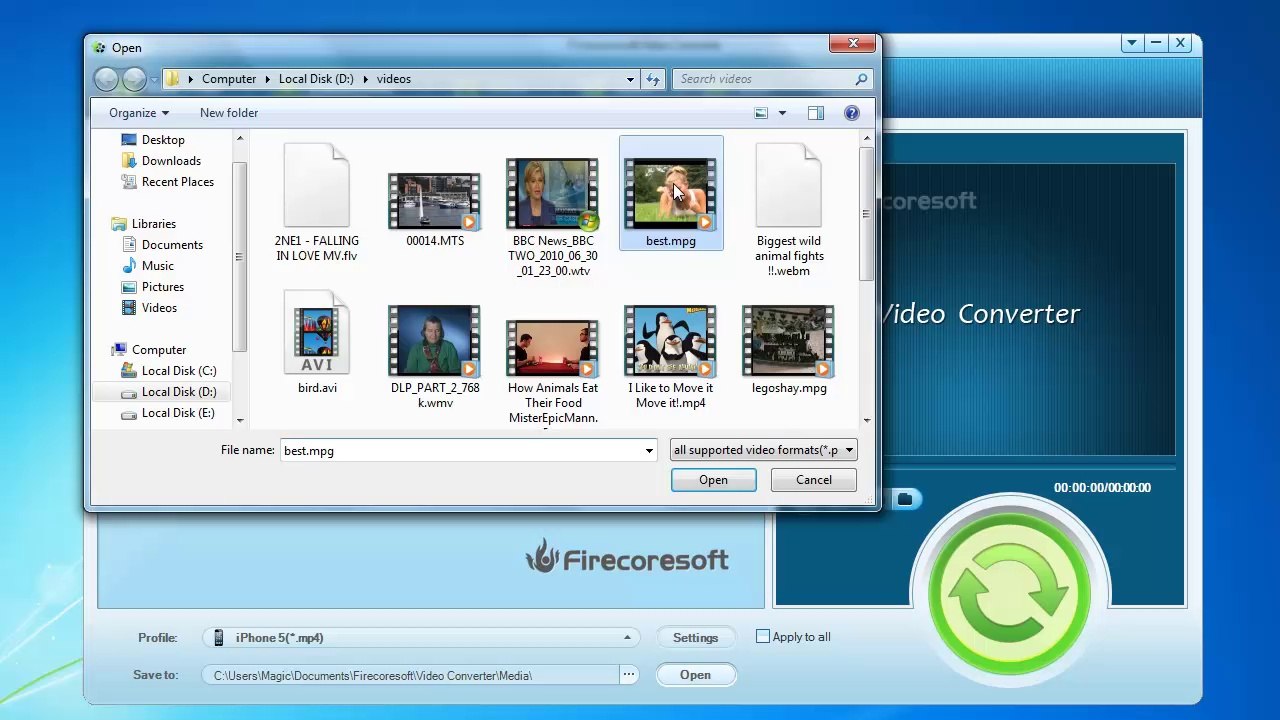This screenshot has width=1280, height=720.
Task: Open the folder icon under the preview
Action: point(904,498)
